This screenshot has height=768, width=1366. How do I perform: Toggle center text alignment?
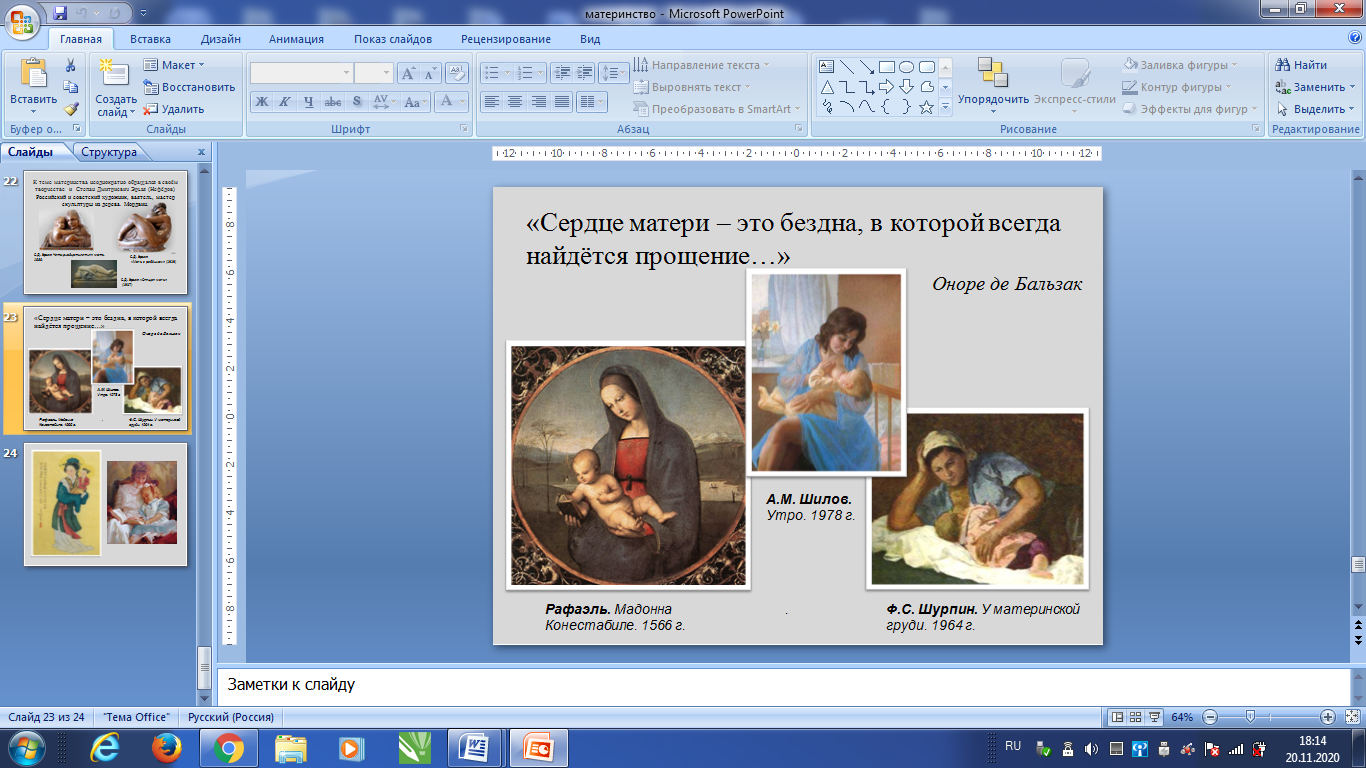coord(514,101)
